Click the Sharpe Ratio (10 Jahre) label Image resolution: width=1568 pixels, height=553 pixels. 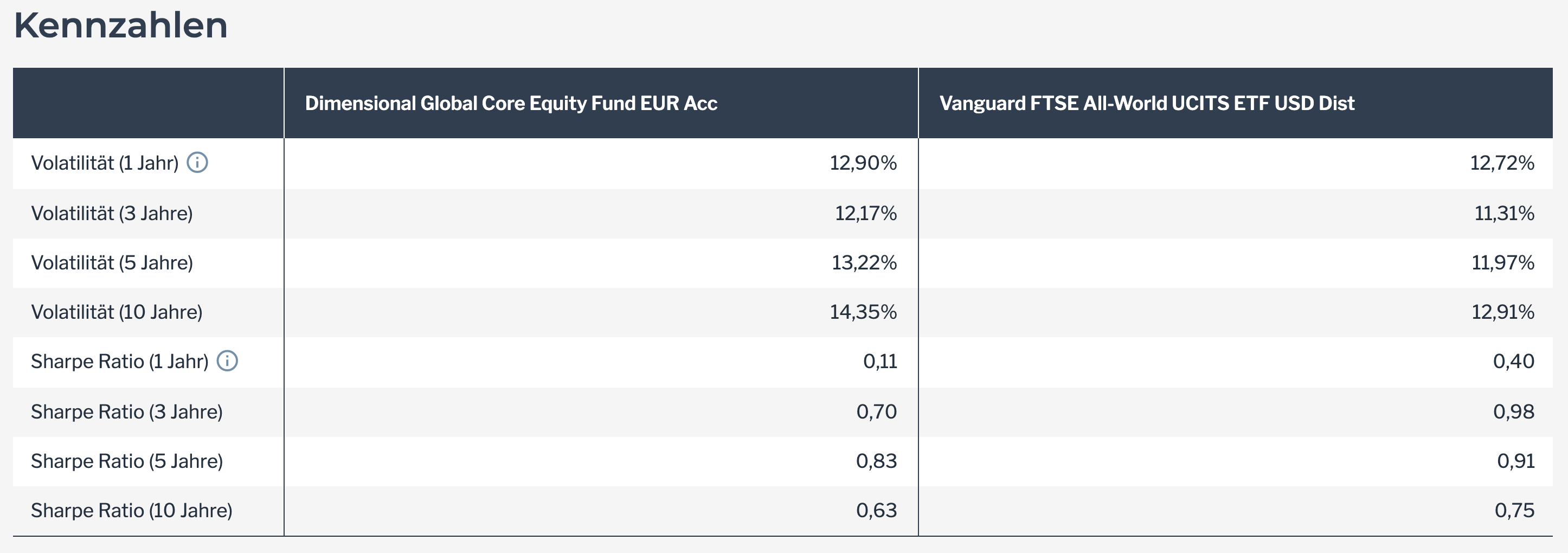(131, 510)
